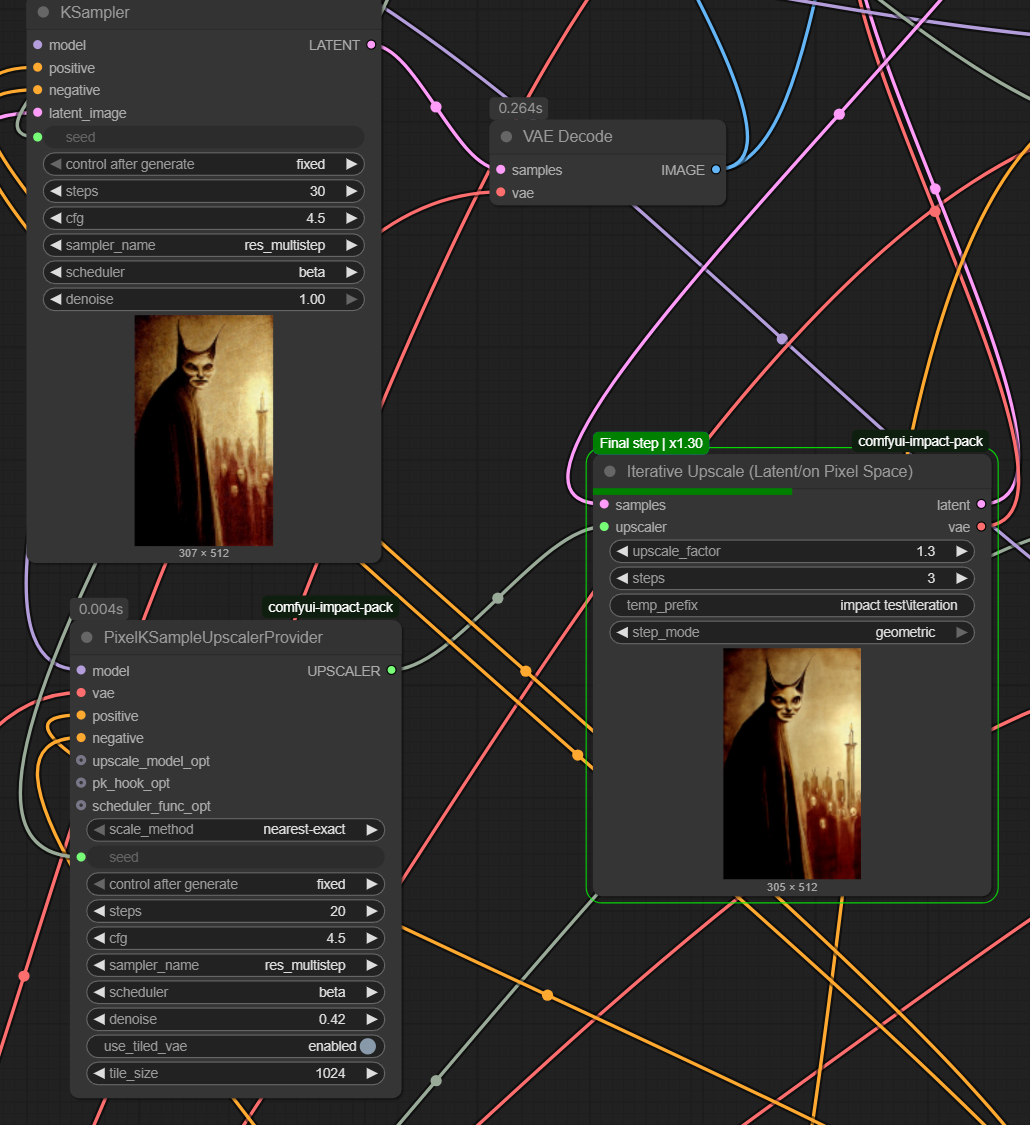Image resolution: width=1030 pixels, height=1125 pixels.
Task: Collapse the PixelKSampleUpscalerProvider node via title dot
Action: coord(87,637)
